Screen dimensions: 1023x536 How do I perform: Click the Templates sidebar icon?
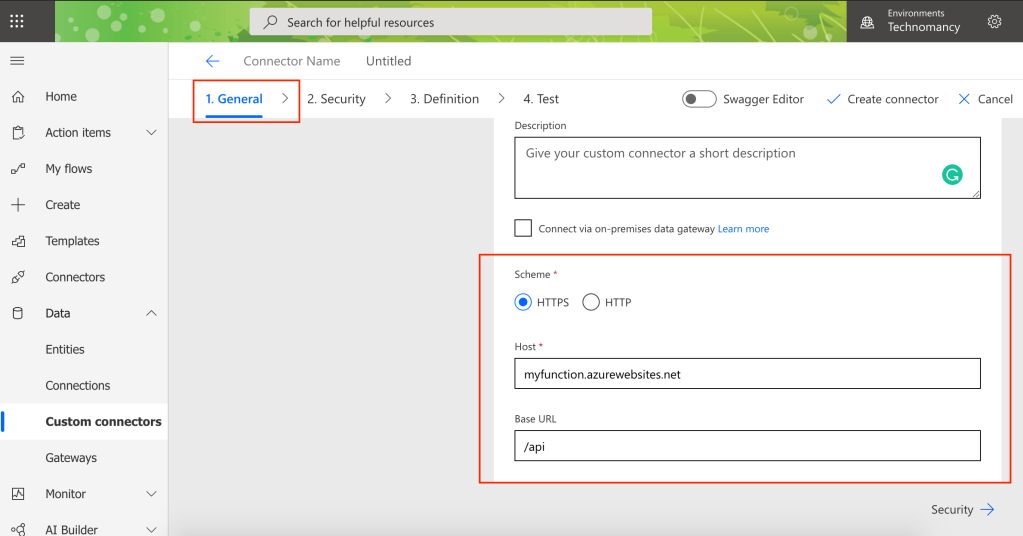(x=17, y=241)
